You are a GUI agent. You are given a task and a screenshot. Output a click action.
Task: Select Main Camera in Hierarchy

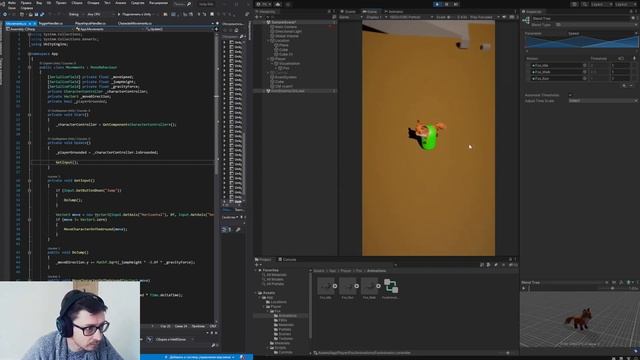(285, 27)
